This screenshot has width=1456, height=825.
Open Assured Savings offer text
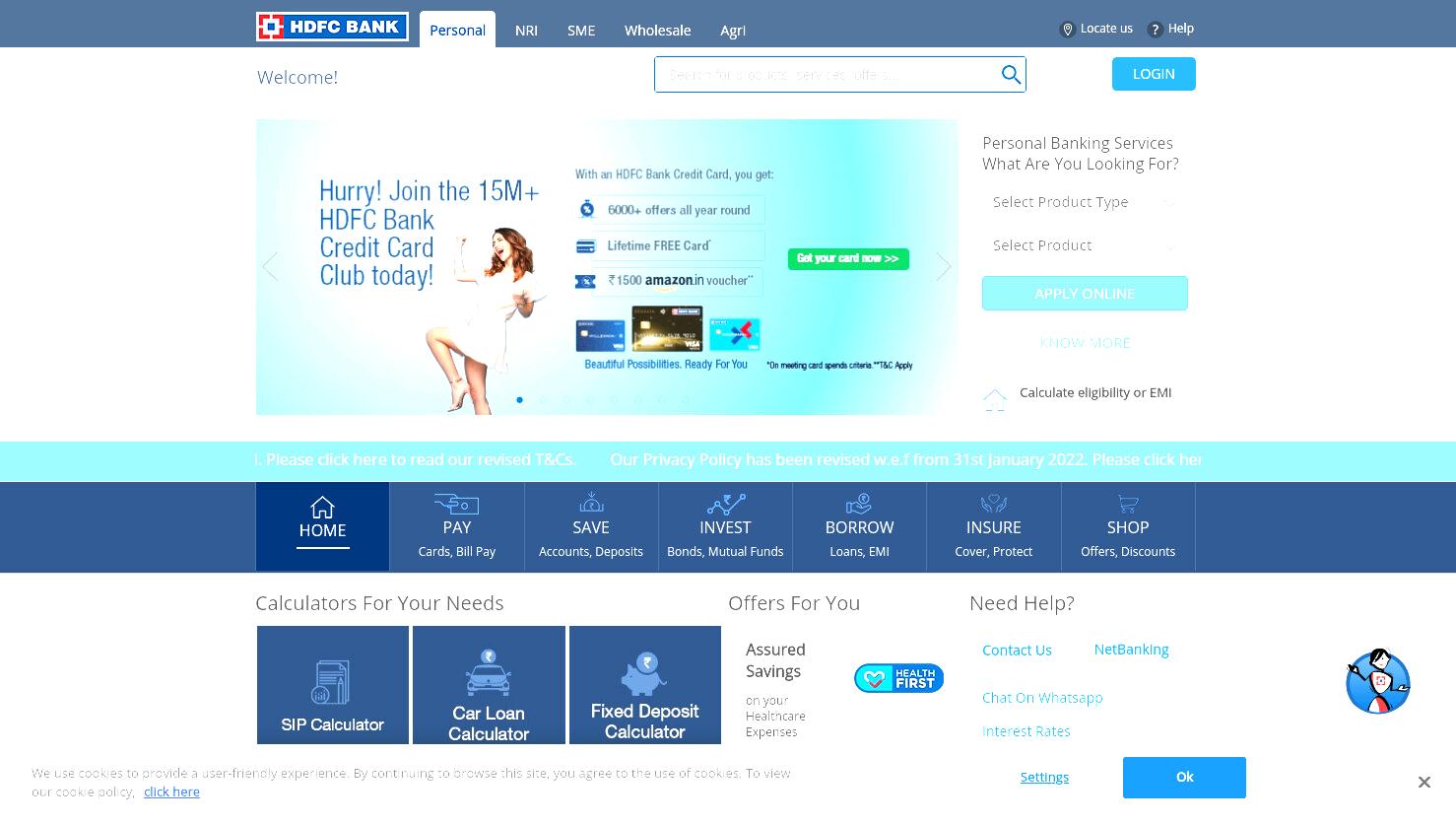point(775,660)
